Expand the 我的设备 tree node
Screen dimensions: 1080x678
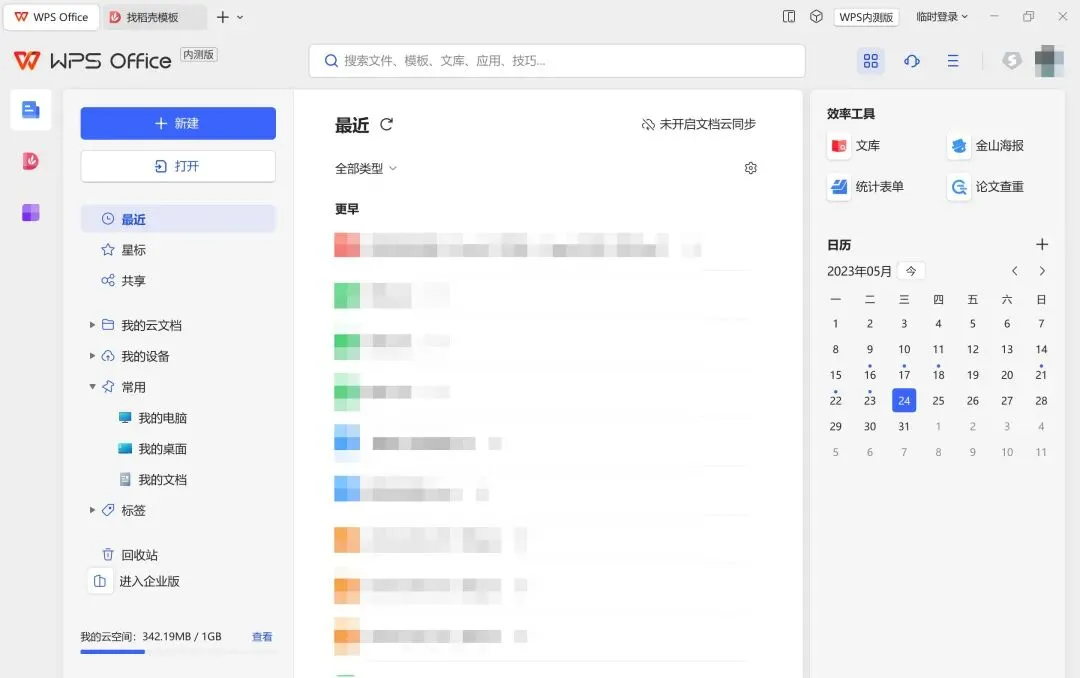click(92, 356)
